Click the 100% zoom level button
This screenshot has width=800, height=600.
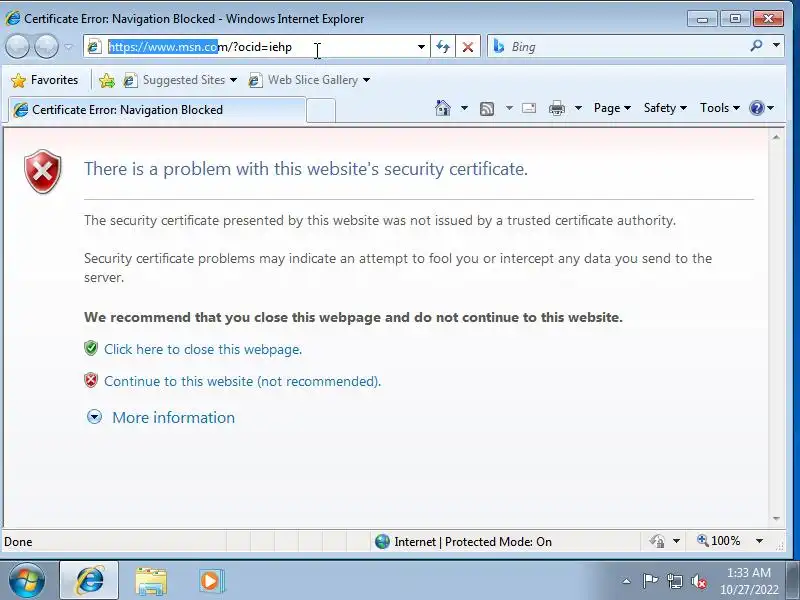(x=719, y=541)
